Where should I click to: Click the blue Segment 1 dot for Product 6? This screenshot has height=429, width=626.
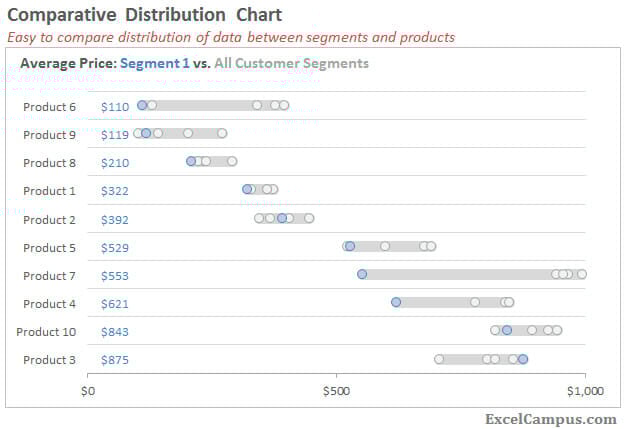(x=142, y=105)
